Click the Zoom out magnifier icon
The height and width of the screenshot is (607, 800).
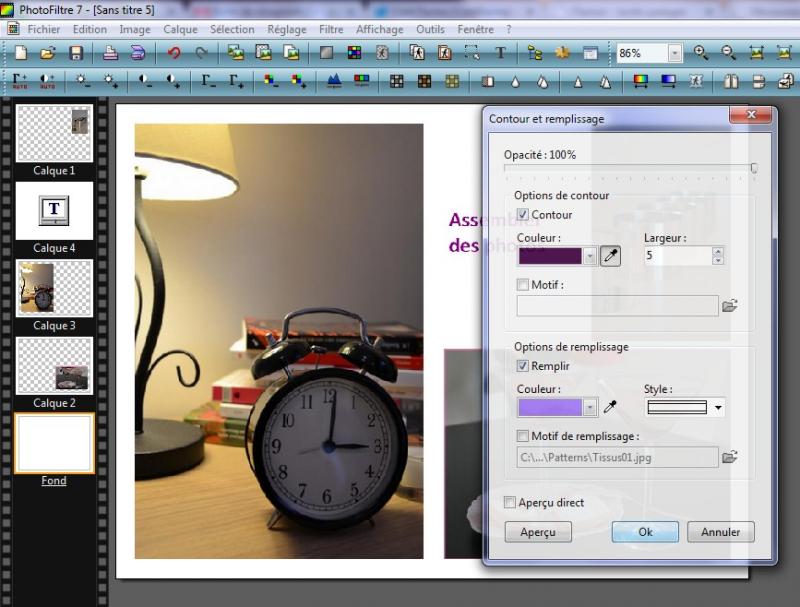click(x=728, y=53)
